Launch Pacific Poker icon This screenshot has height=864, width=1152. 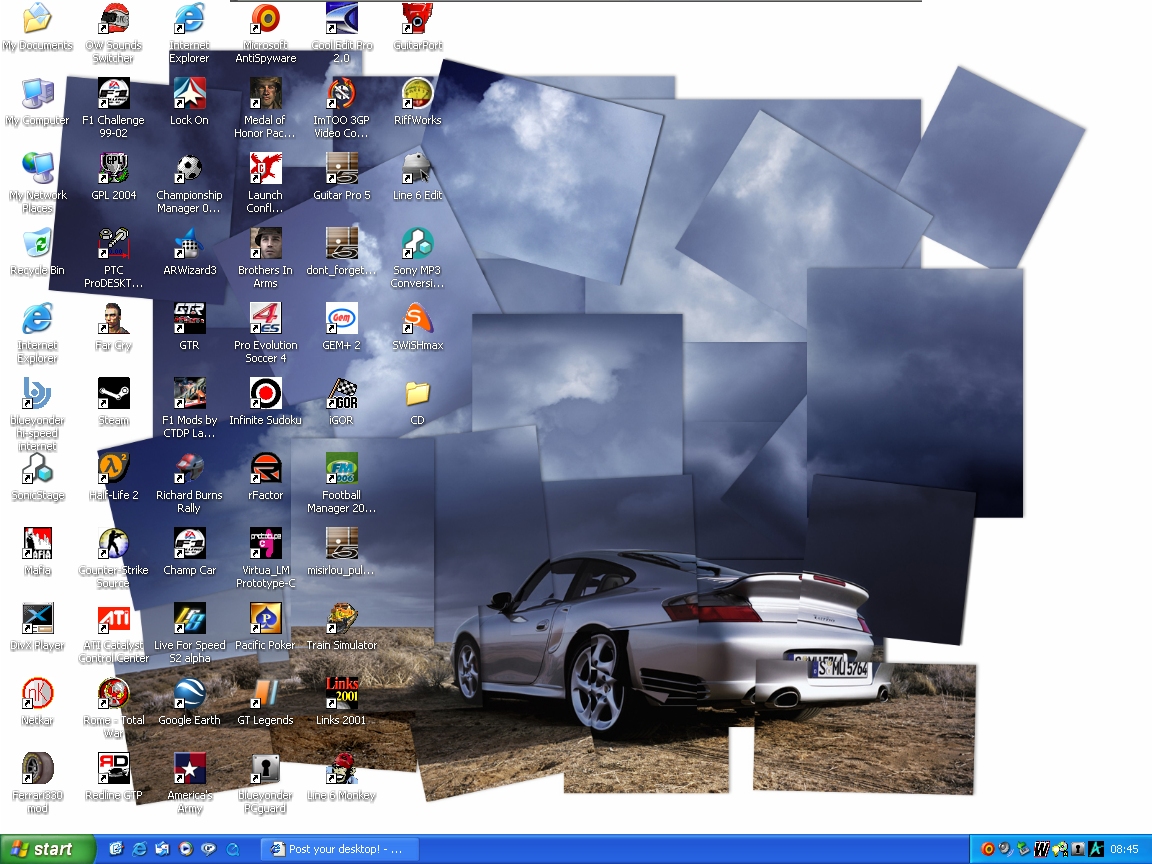click(265, 618)
